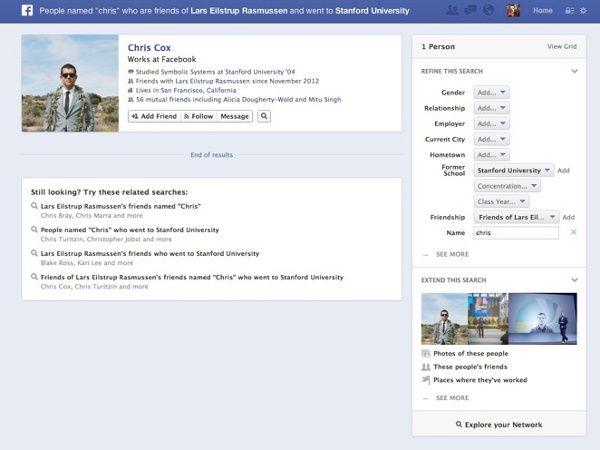Collapse the Refine This Search section
The height and width of the screenshot is (450, 600).
574,71
